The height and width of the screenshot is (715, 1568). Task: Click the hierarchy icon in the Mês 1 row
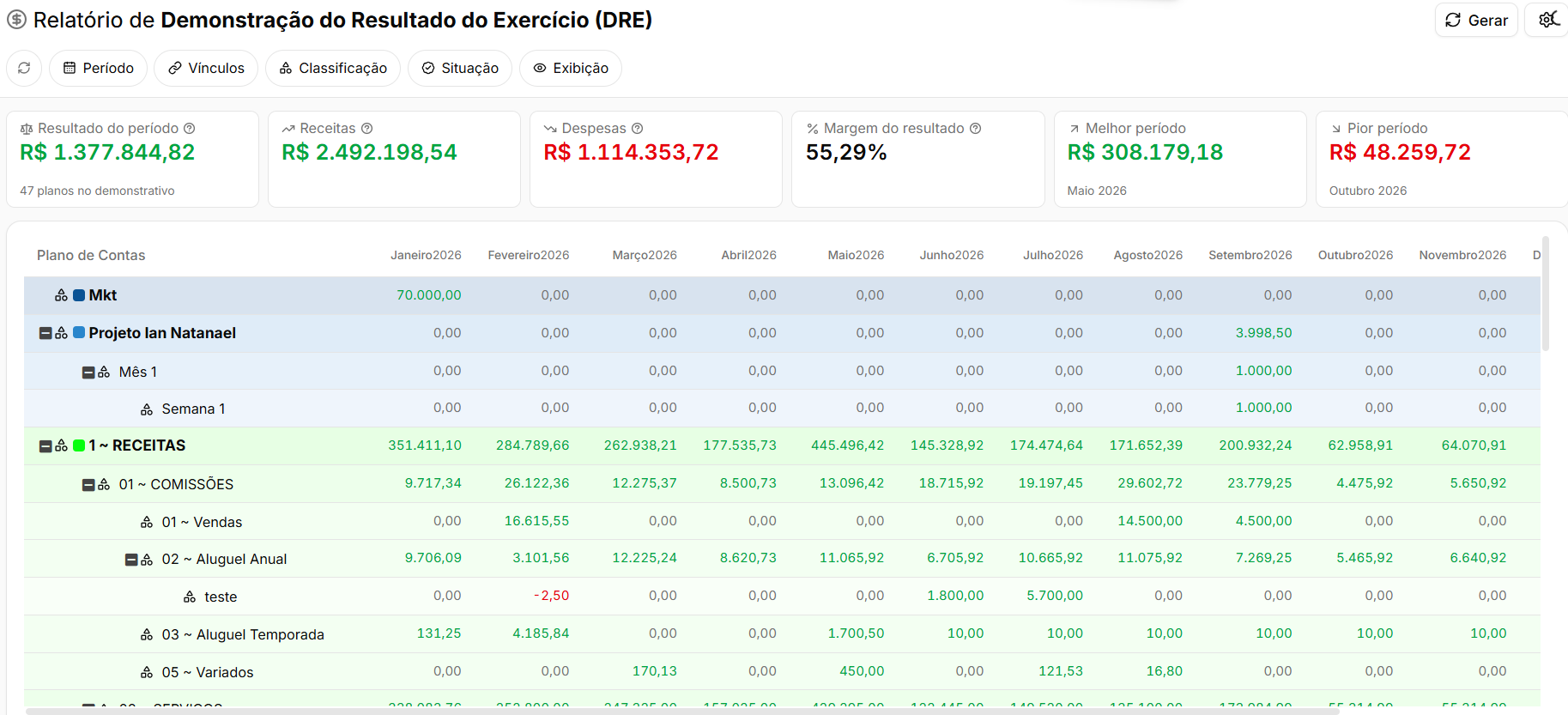pos(104,372)
